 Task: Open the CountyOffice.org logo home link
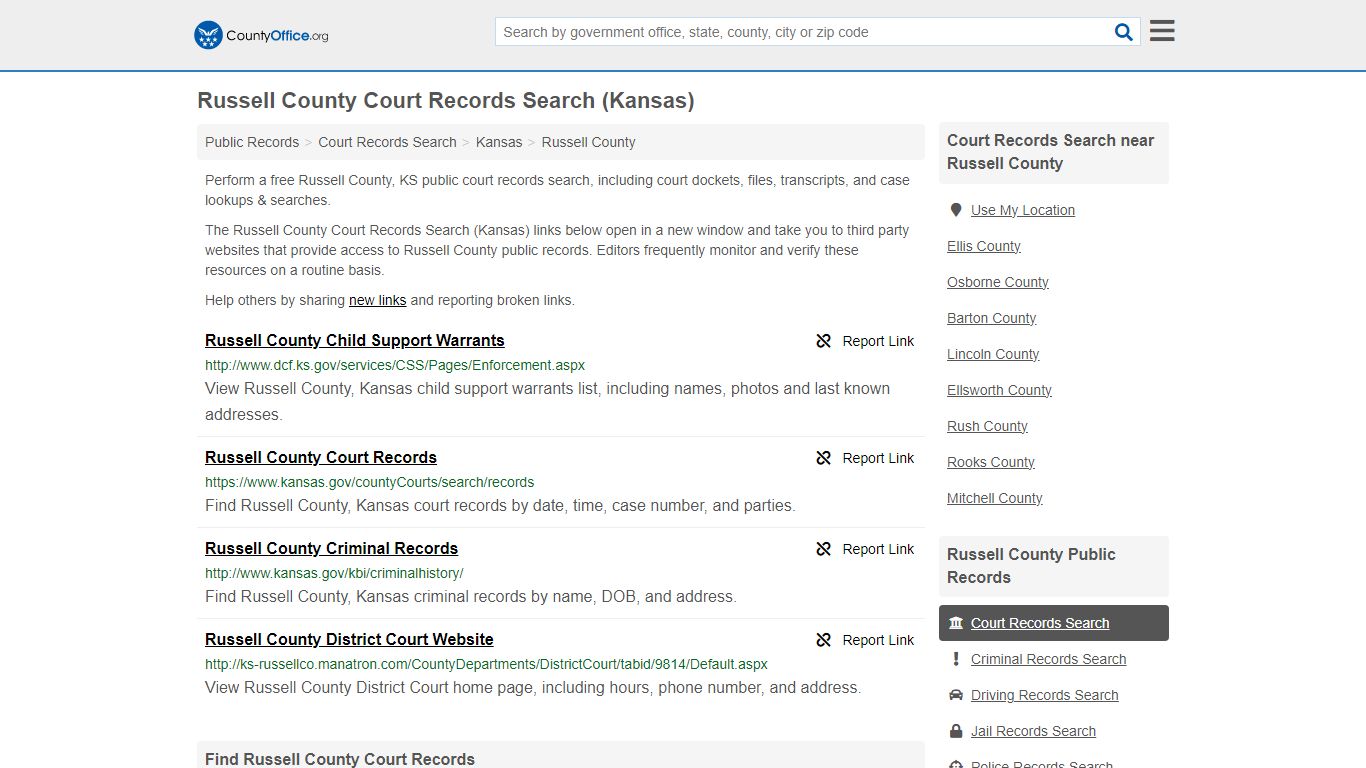[261, 35]
